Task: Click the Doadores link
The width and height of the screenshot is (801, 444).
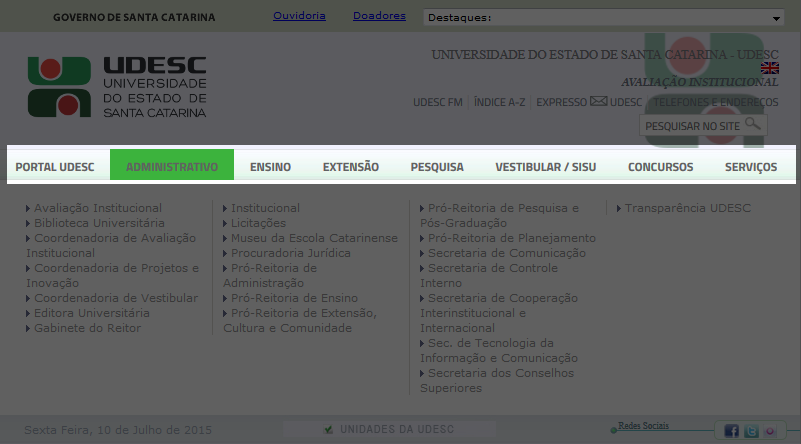Action: pyautogui.click(x=379, y=16)
